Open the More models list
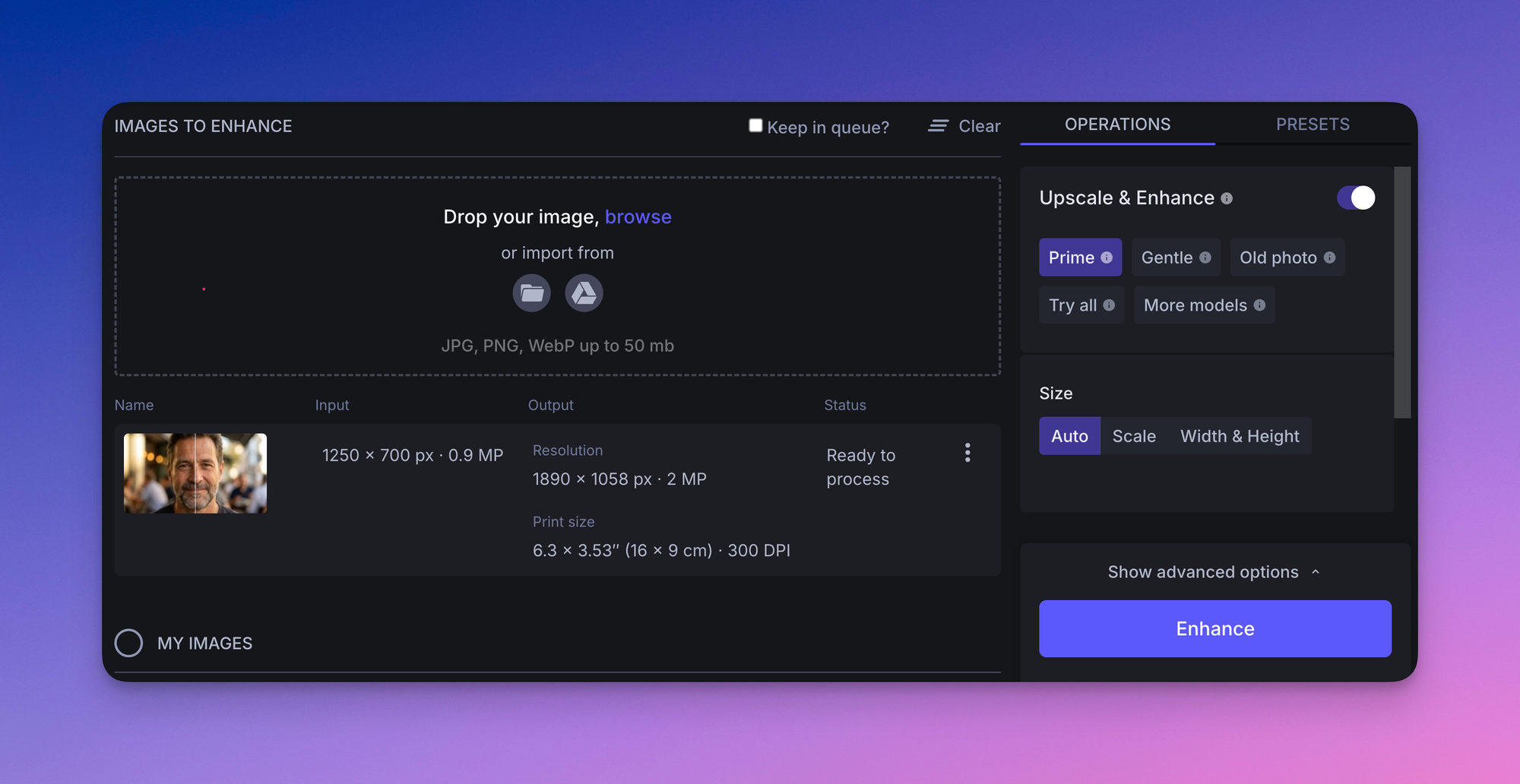This screenshot has width=1520, height=784. tap(1195, 305)
